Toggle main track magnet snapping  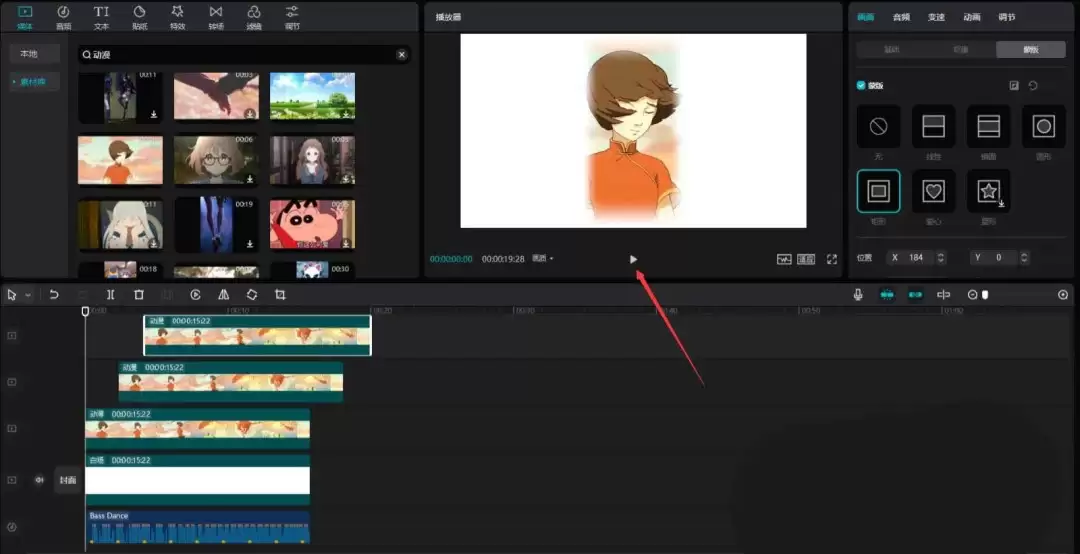coord(887,295)
